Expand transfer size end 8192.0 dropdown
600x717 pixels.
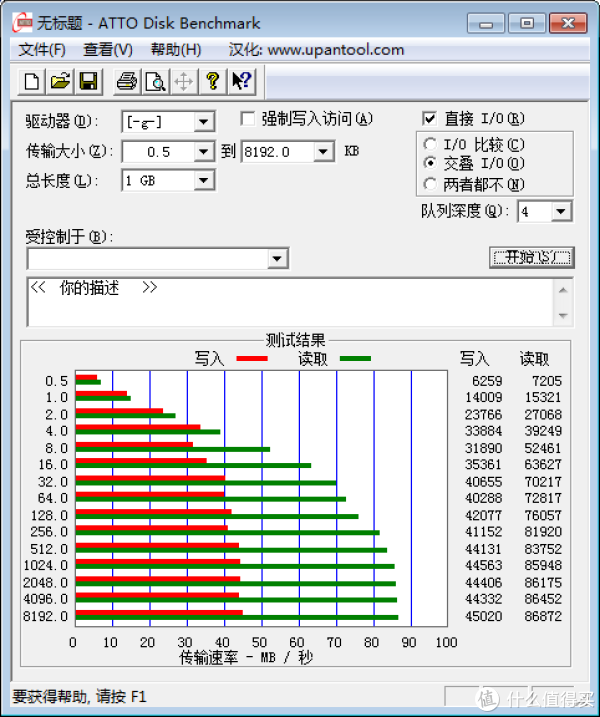tap(323, 151)
